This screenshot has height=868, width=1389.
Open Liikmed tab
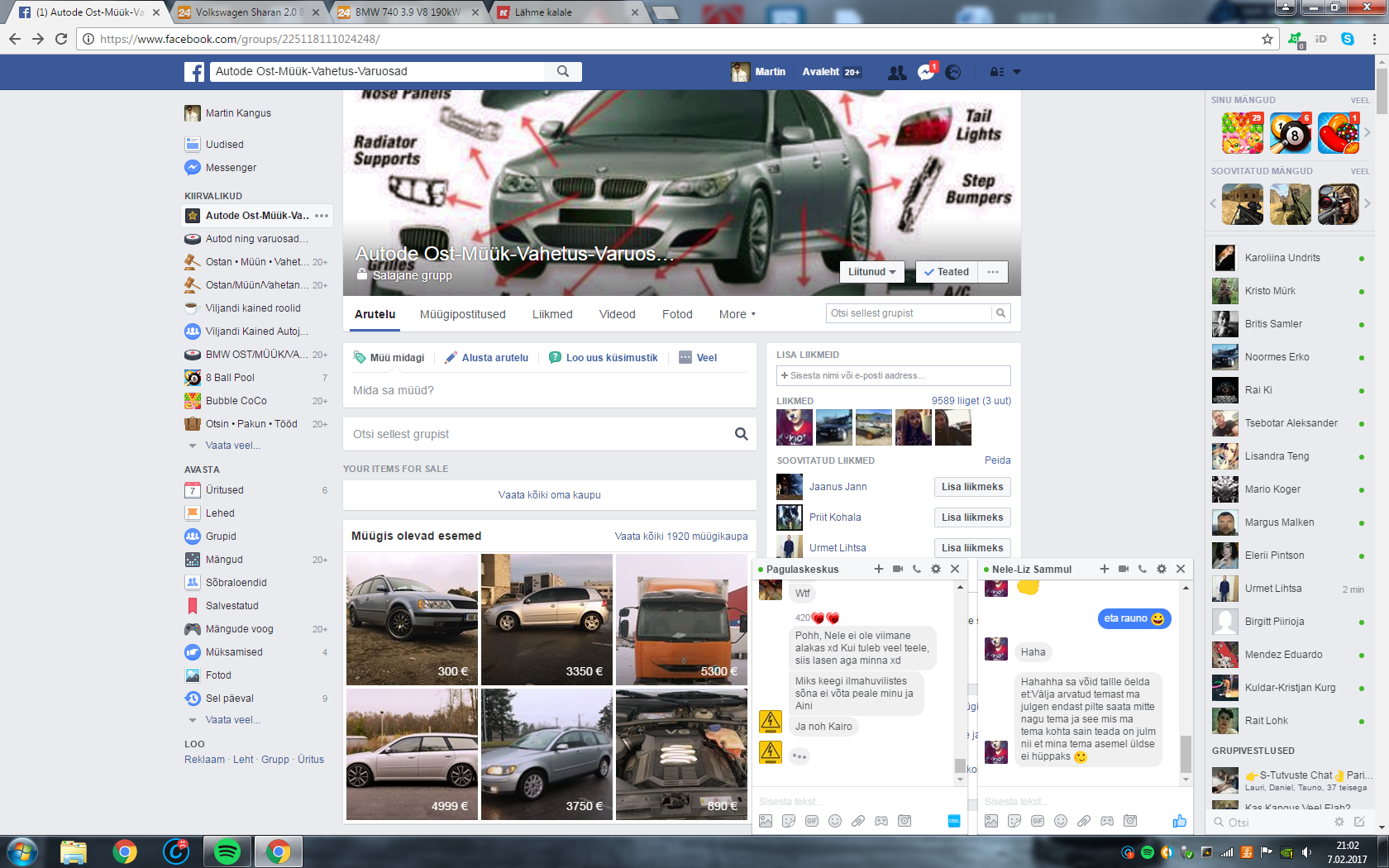(552, 314)
